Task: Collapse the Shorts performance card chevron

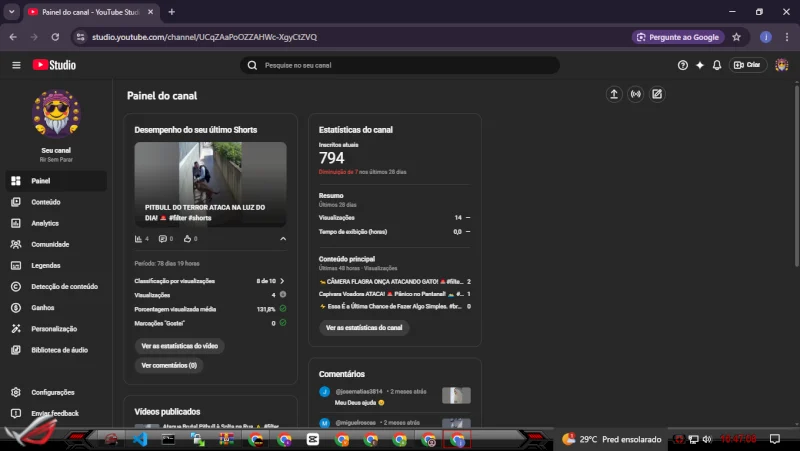Action: tap(283, 239)
